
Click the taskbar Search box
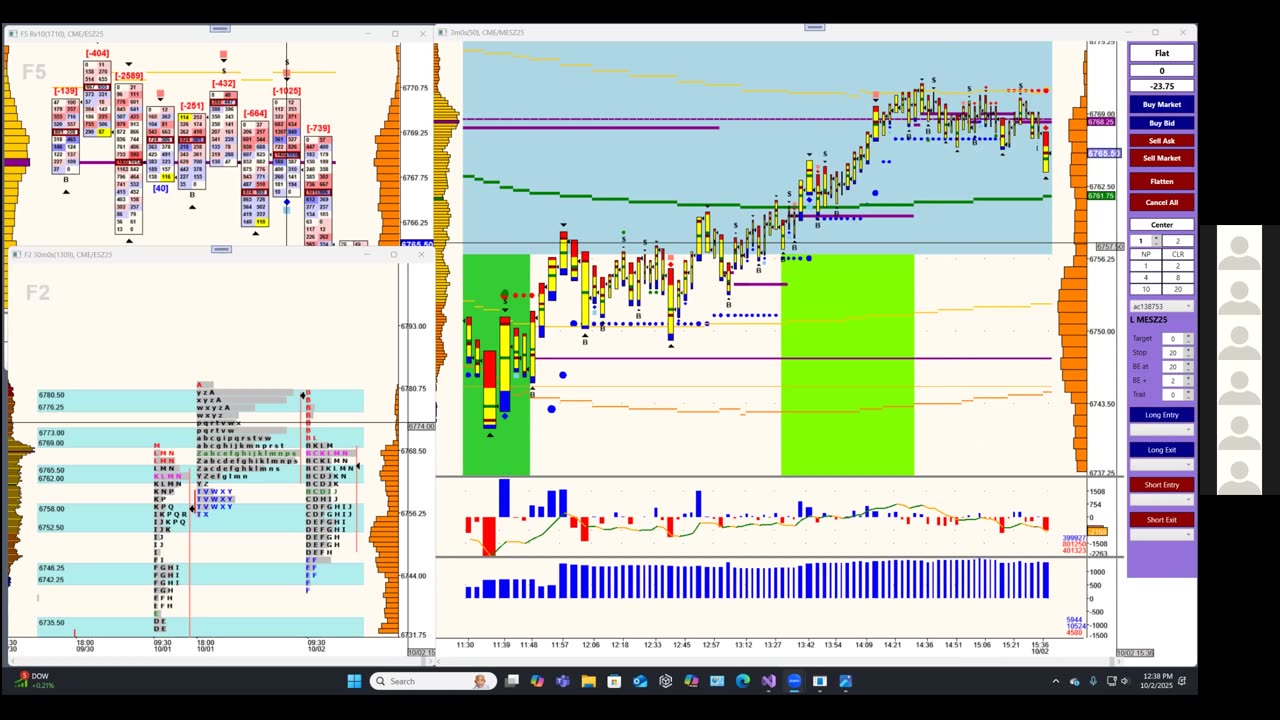[433, 681]
